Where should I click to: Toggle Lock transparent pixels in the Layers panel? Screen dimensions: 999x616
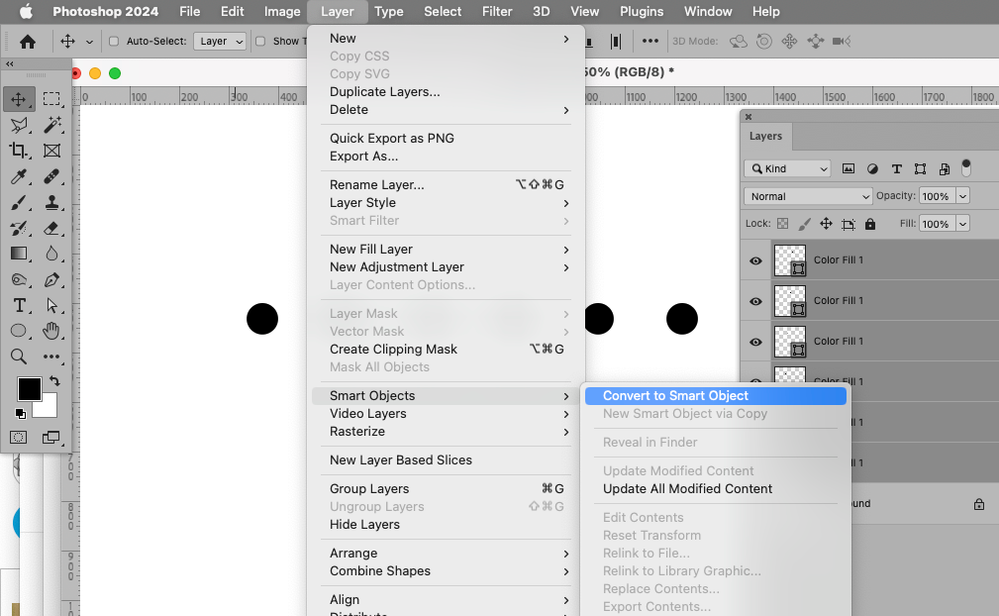point(783,223)
